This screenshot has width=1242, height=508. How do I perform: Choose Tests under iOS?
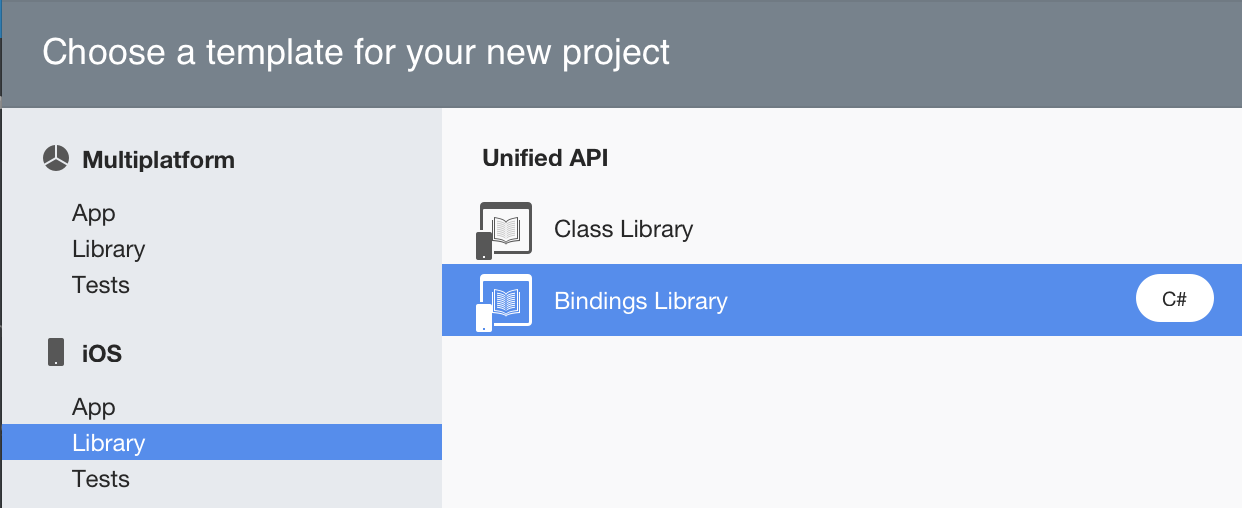click(101, 479)
